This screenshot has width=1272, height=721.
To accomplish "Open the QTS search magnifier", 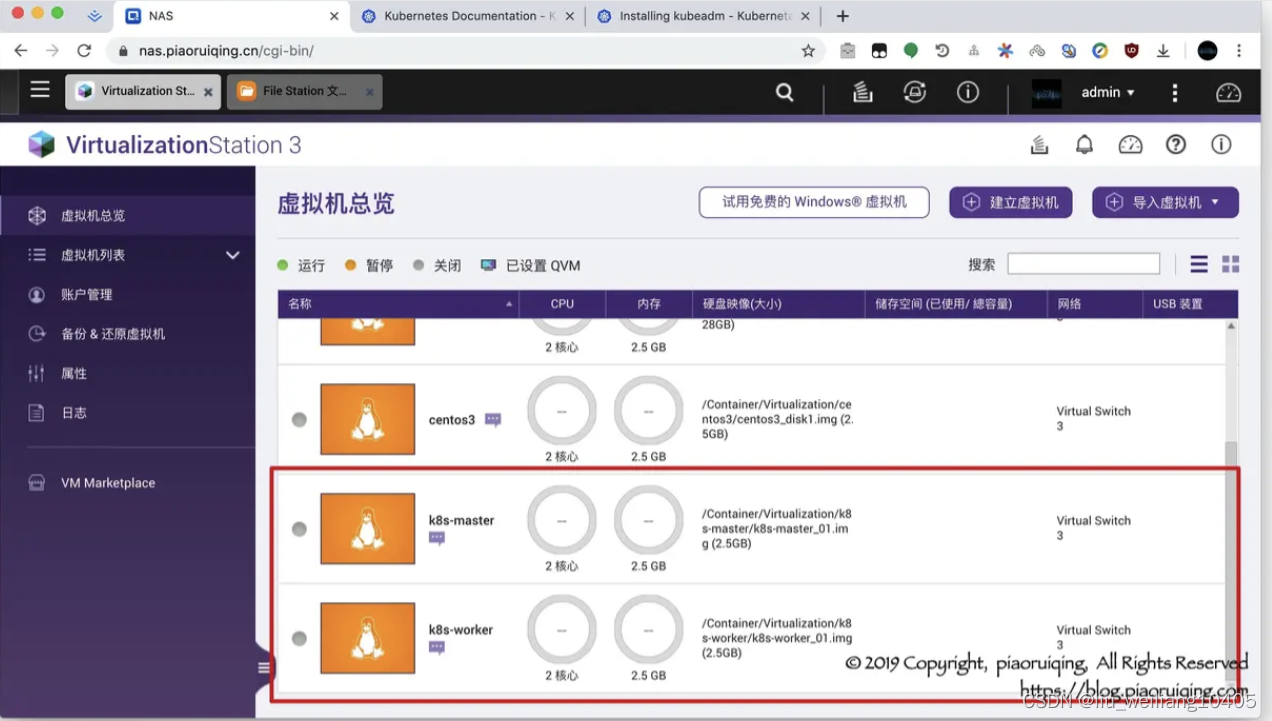I will [x=785, y=92].
